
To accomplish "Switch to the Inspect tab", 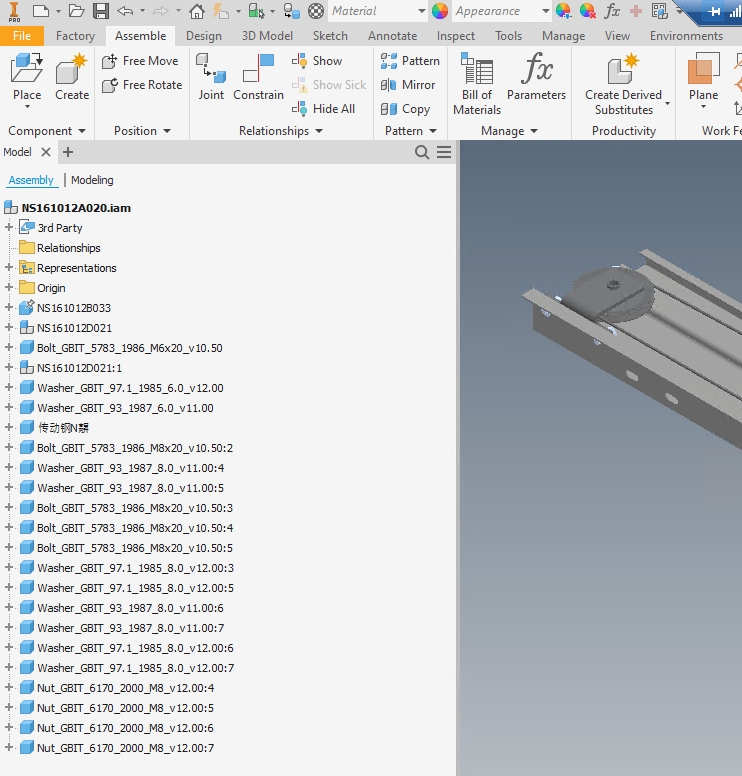I will click(x=455, y=36).
